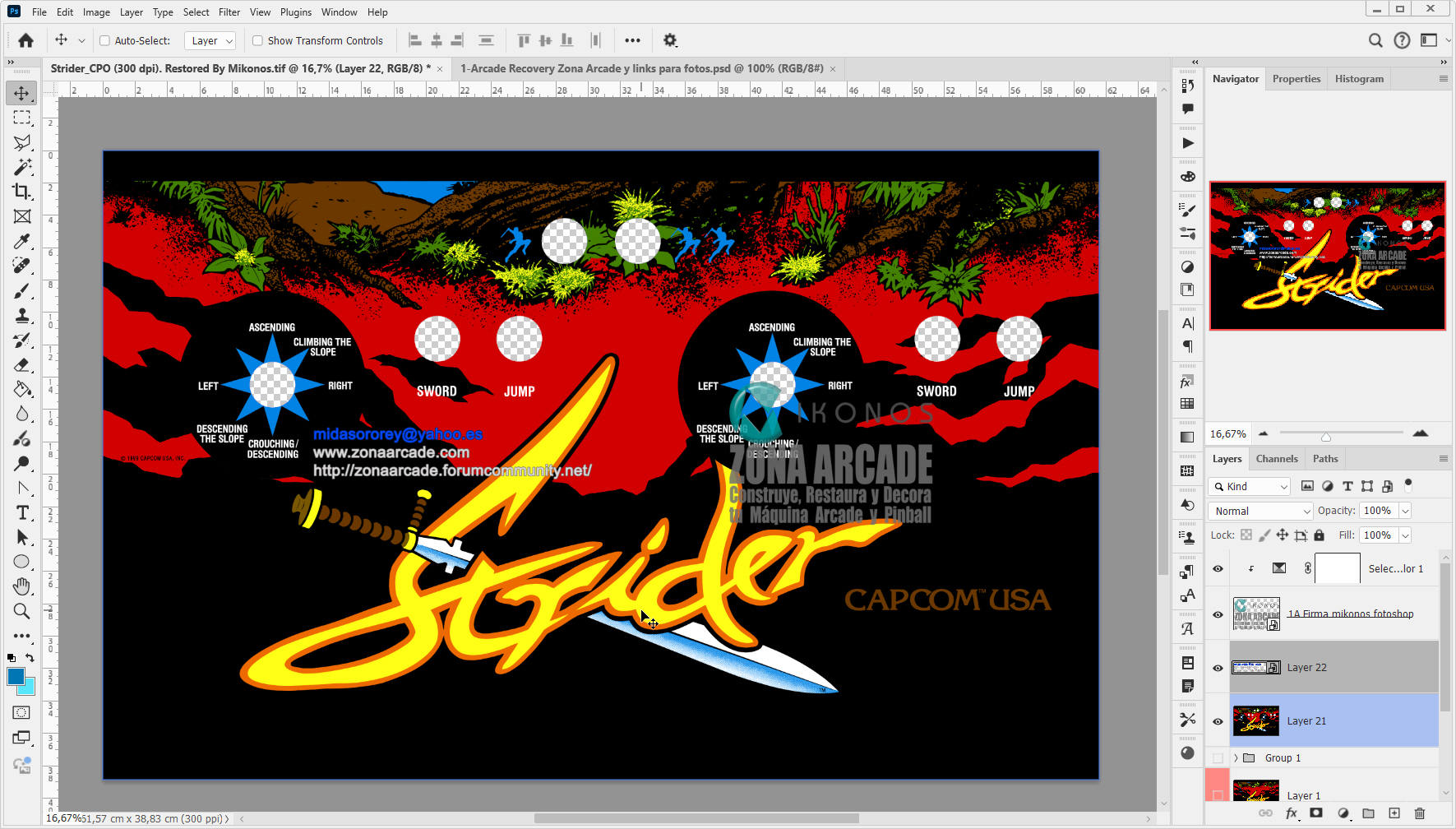
Task: Select the Brush tool
Action: coord(21,291)
